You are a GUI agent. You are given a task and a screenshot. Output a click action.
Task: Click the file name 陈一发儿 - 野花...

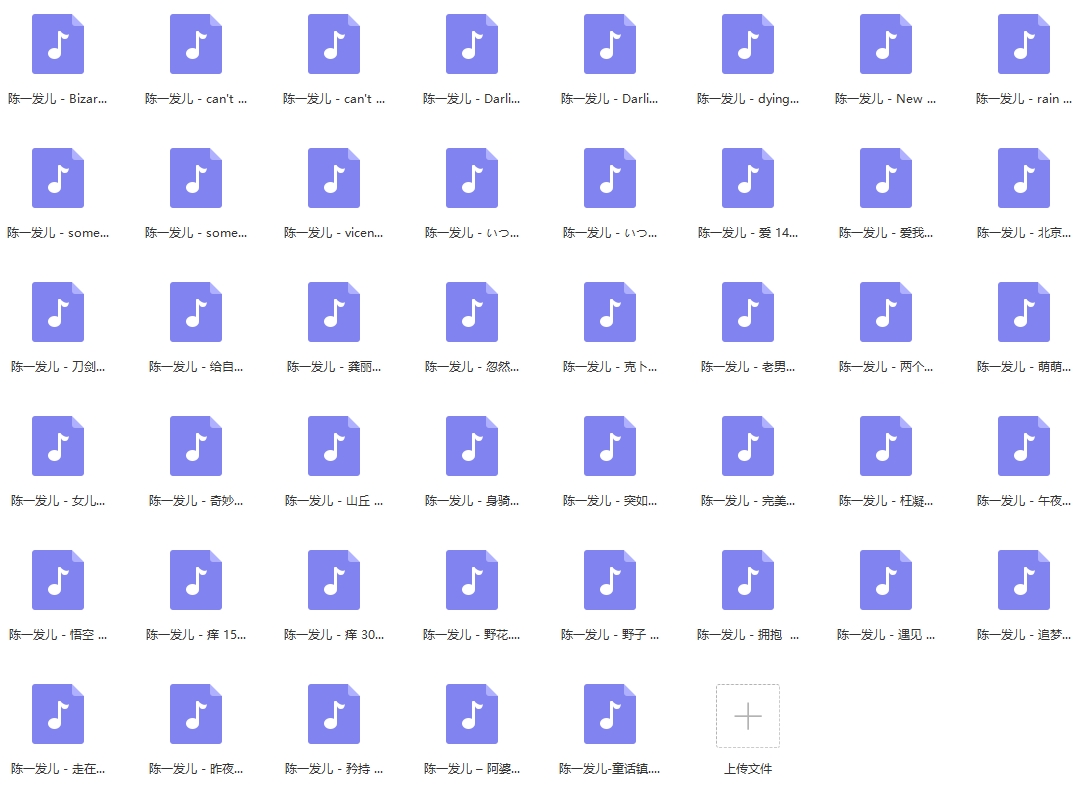click(x=472, y=635)
